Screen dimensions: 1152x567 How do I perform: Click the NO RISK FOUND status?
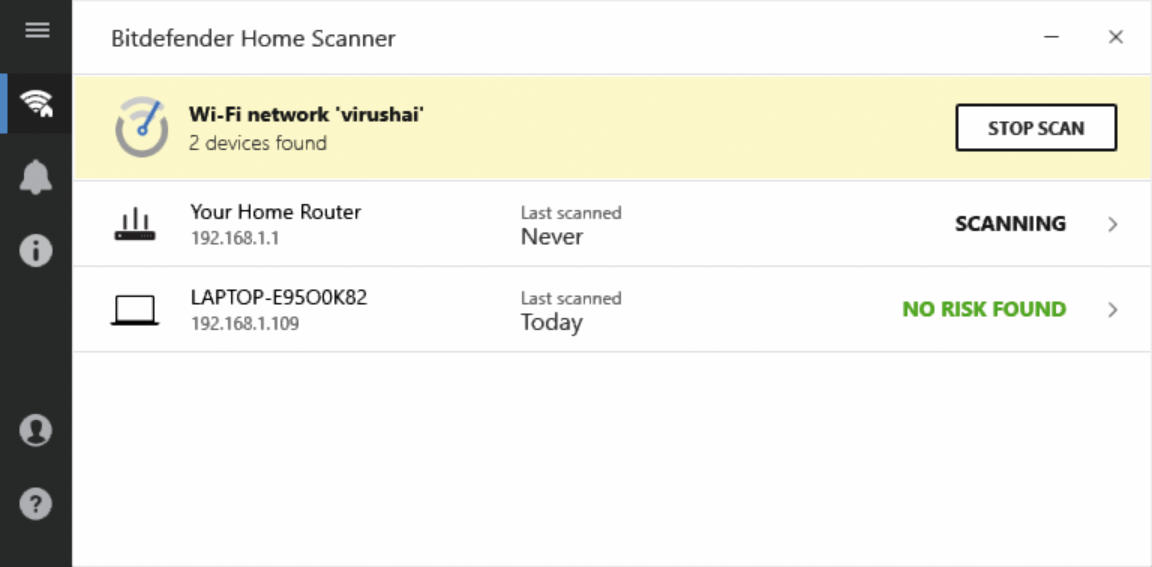click(x=984, y=309)
